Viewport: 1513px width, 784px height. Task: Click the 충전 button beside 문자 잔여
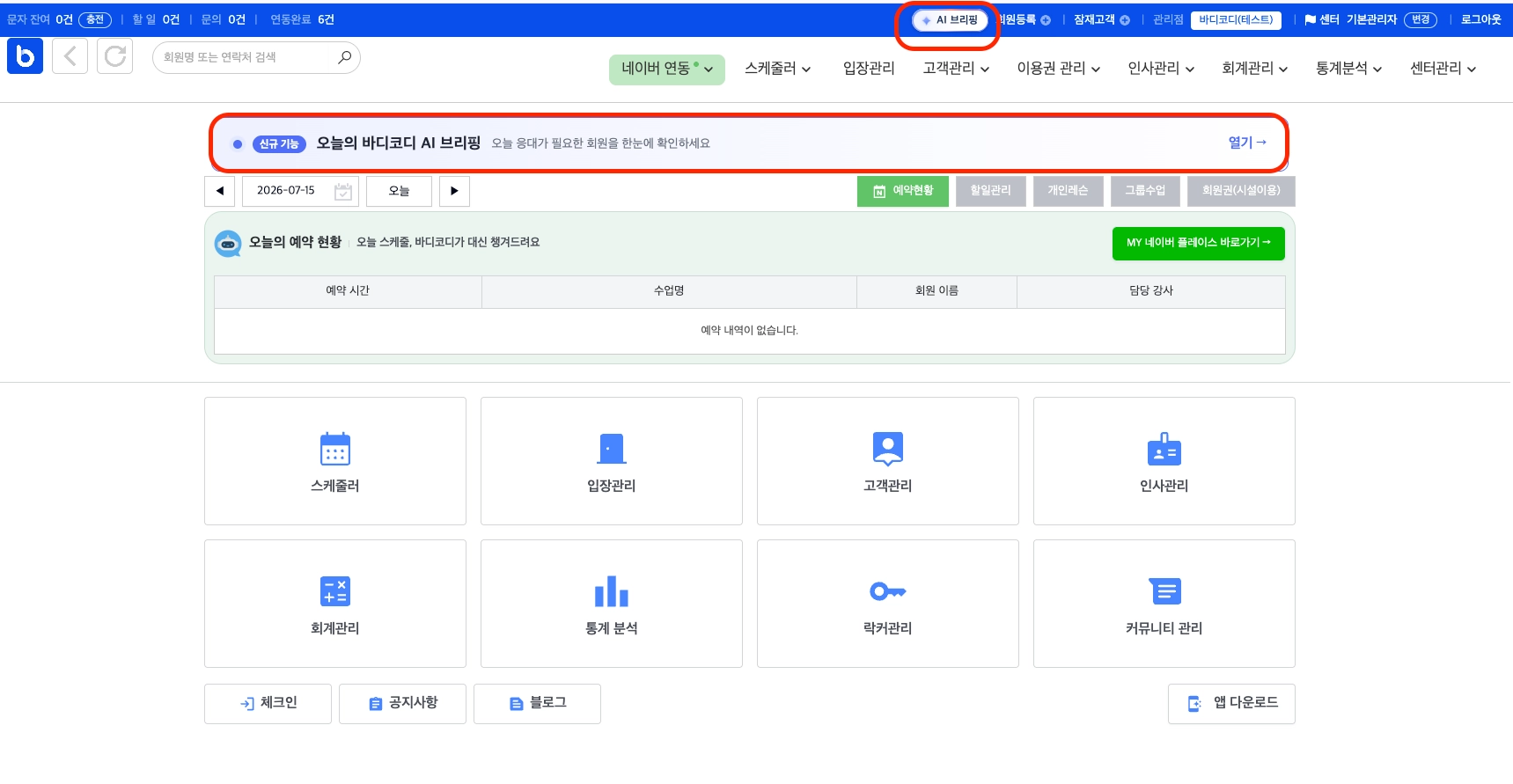[95, 19]
